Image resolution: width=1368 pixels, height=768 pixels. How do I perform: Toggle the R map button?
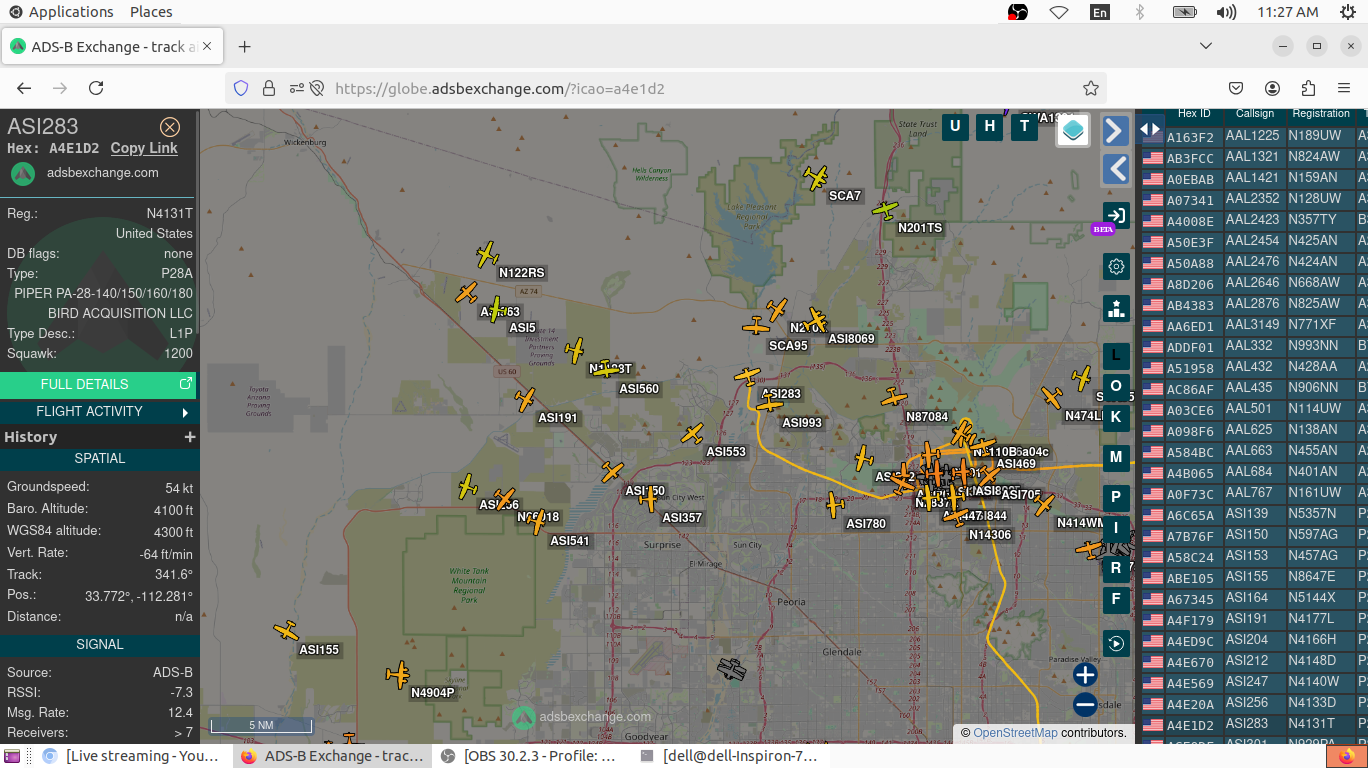point(1117,569)
